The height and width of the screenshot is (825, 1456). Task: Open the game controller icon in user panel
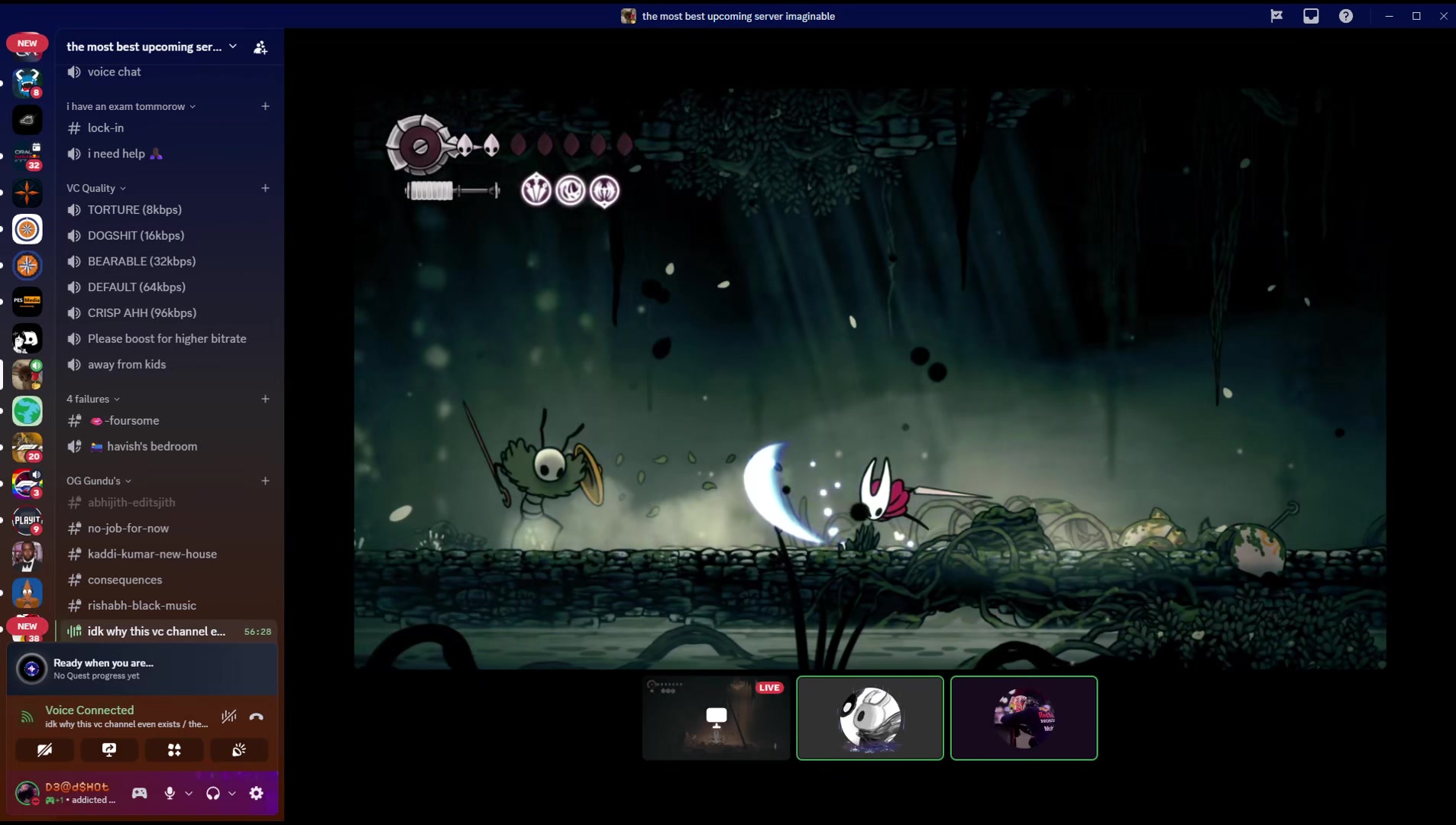[x=139, y=794]
